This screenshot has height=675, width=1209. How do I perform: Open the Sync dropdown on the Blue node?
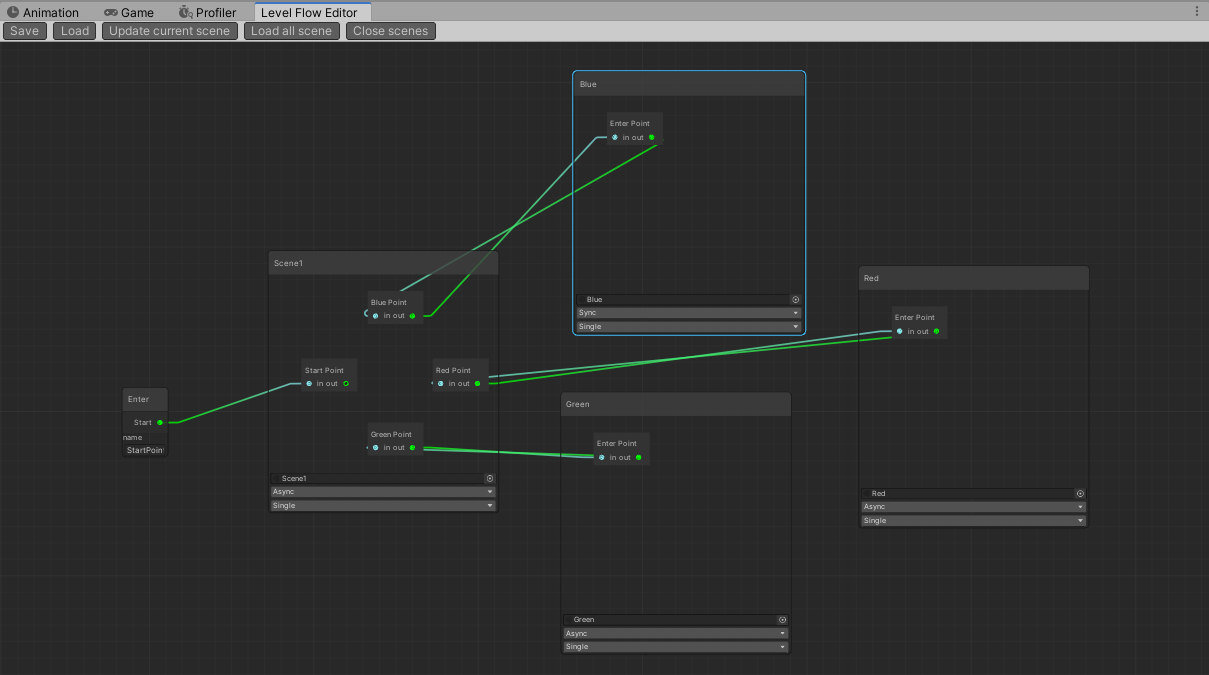pos(688,312)
